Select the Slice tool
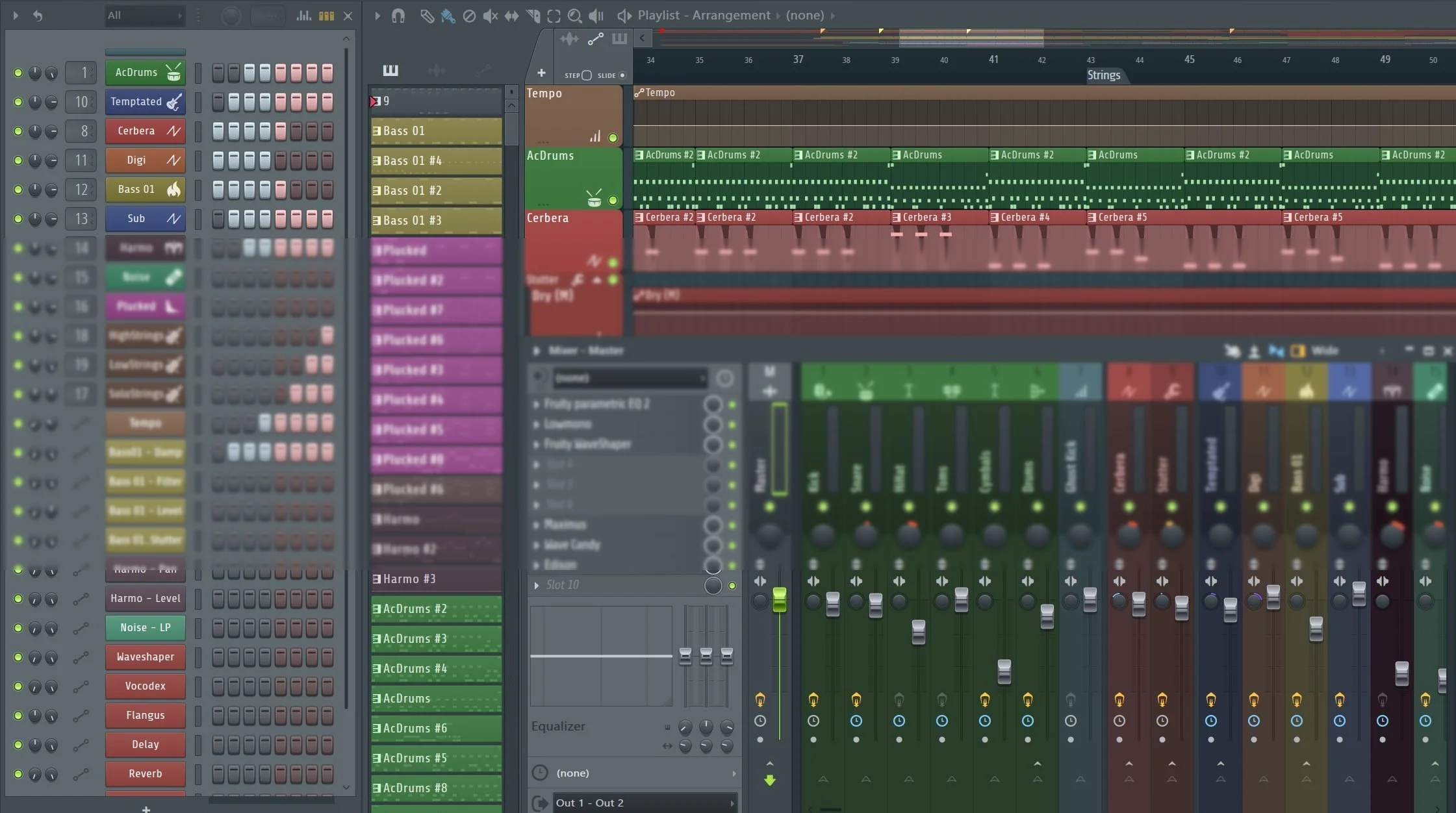This screenshot has width=1456, height=813. pyautogui.click(x=533, y=16)
